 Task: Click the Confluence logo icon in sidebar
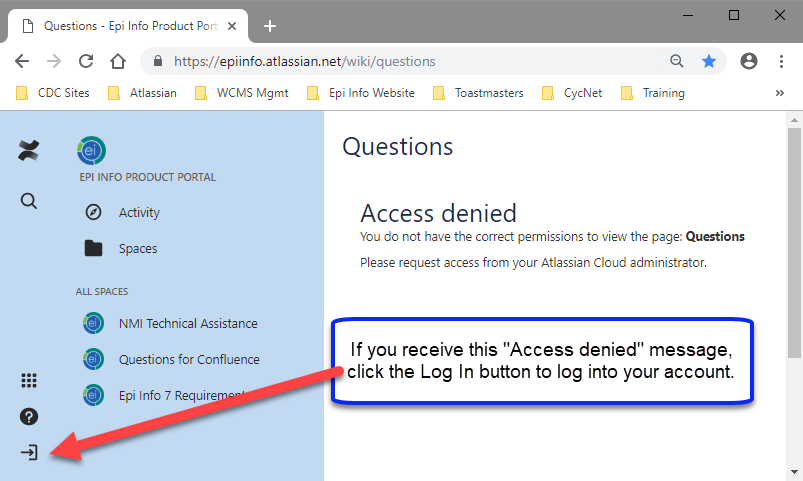[29, 151]
